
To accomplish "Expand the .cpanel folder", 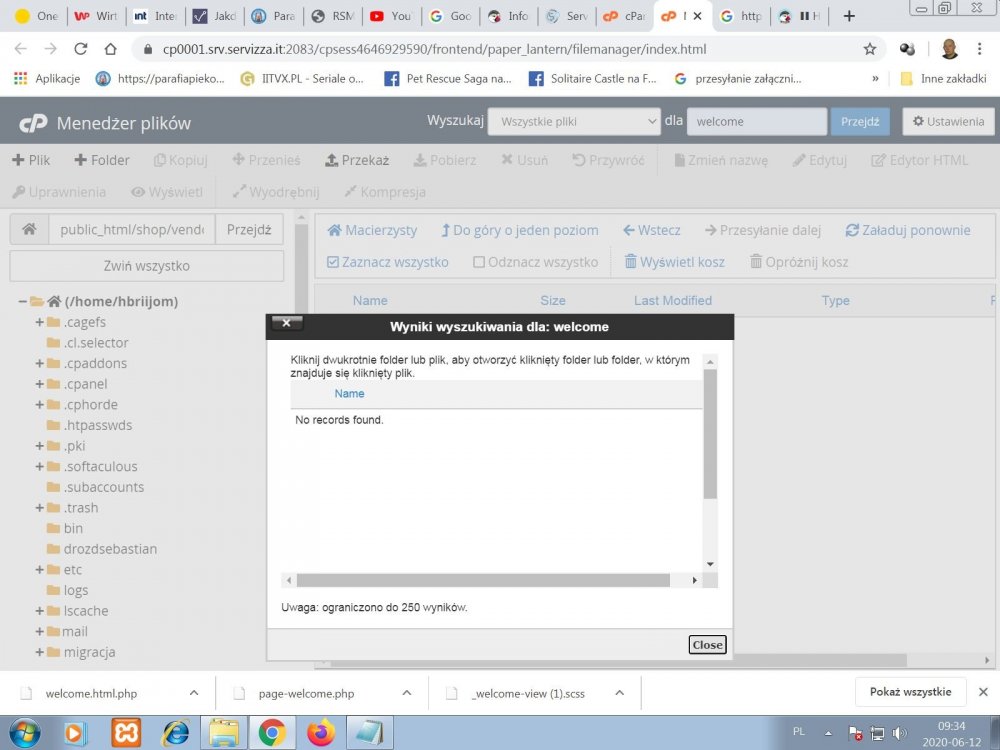I will tap(40, 384).
